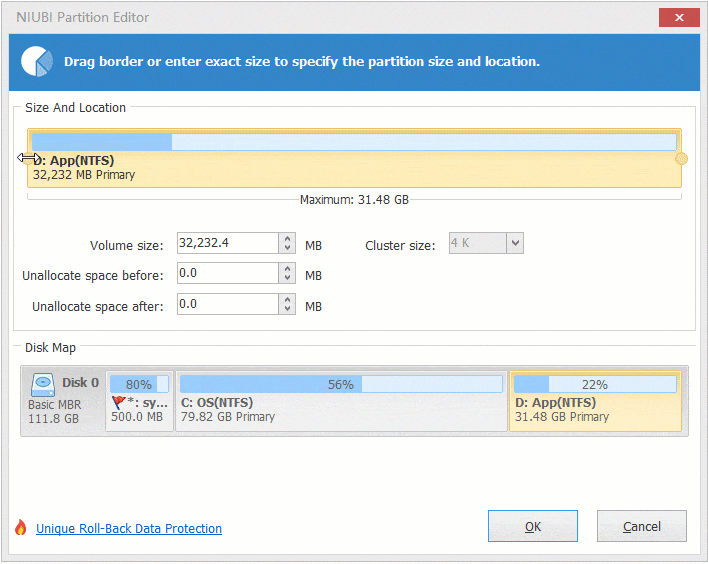Click the 56% usage bar of C: drive

pos(341,384)
